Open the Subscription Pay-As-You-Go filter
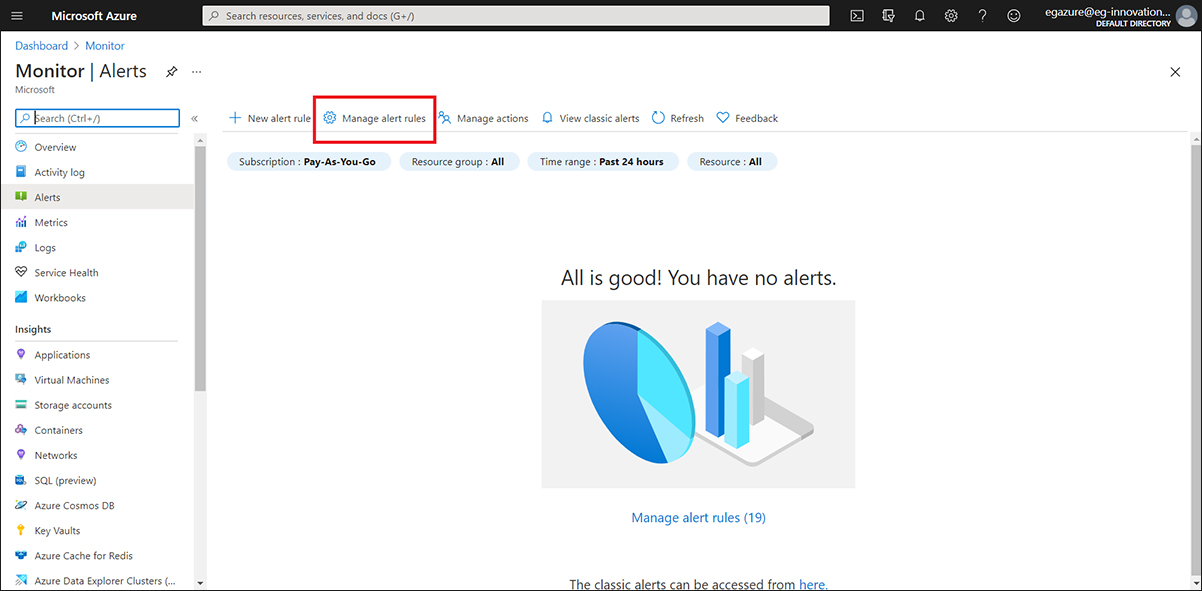This screenshot has width=1202, height=591. click(x=308, y=161)
